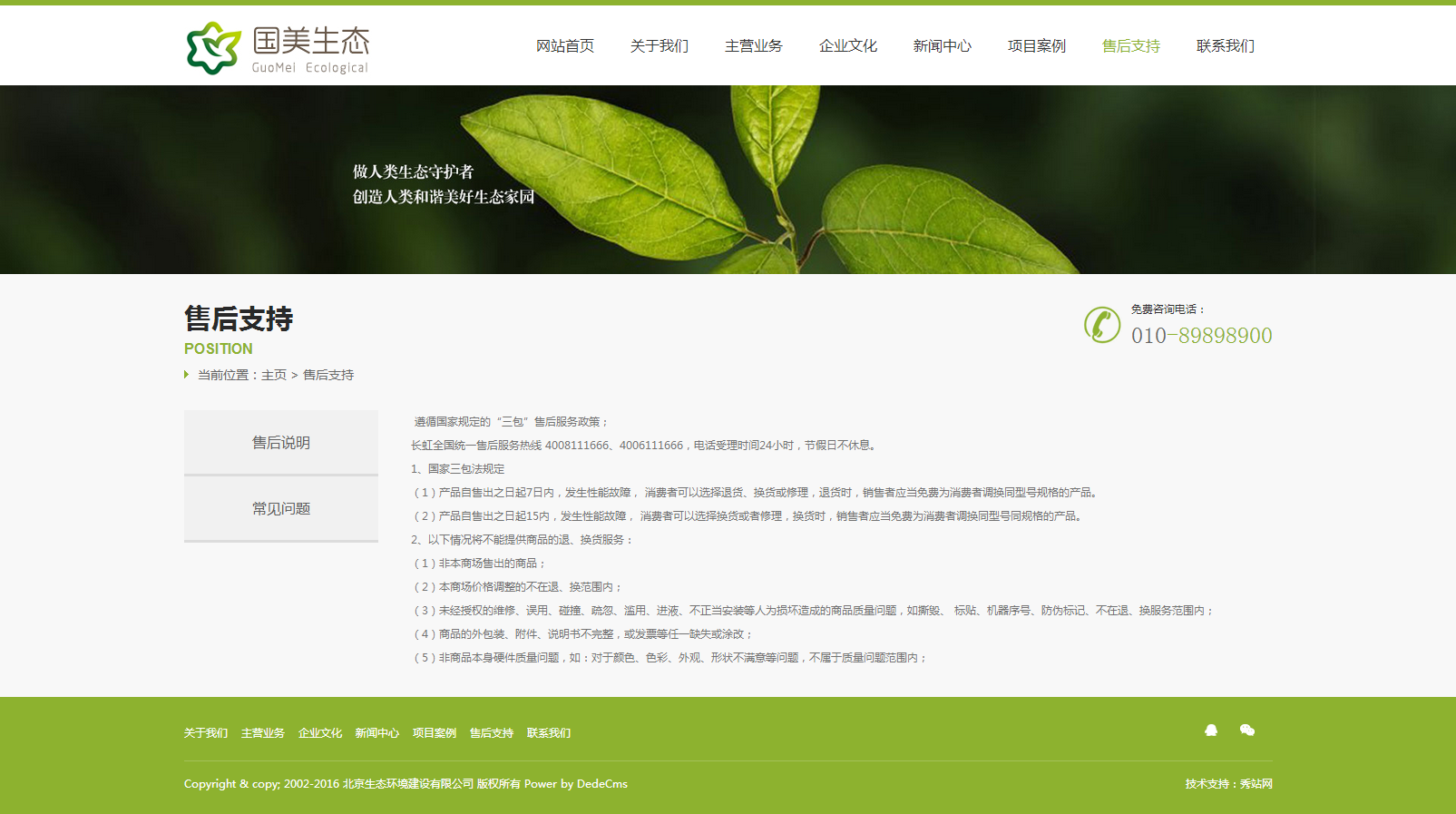Screen dimensions: 1456x814
Task: Click the 秀站网 tech support link
Action: [1256, 784]
